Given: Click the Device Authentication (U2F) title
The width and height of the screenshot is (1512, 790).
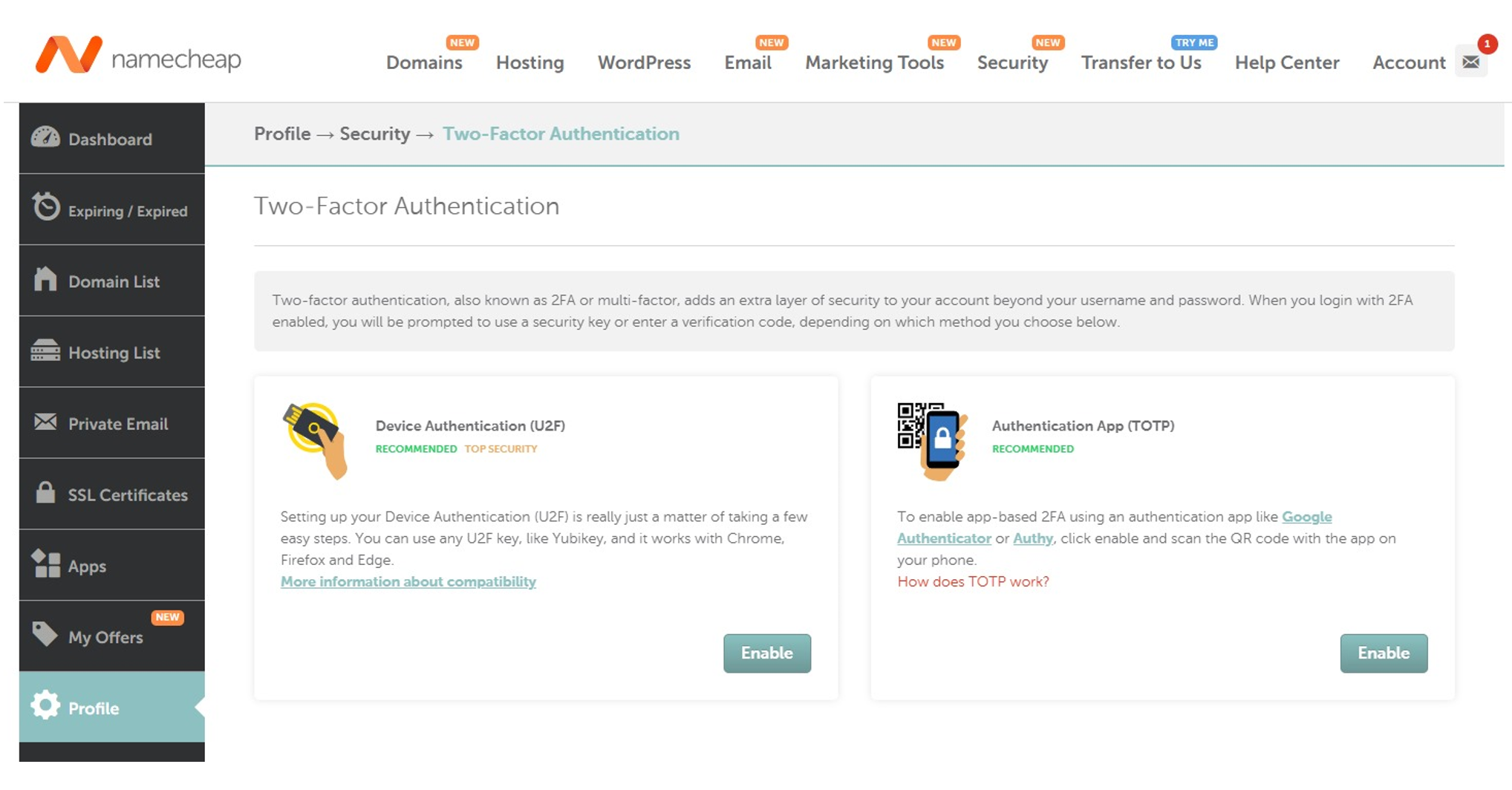Looking at the screenshot, I should [470, 425].
